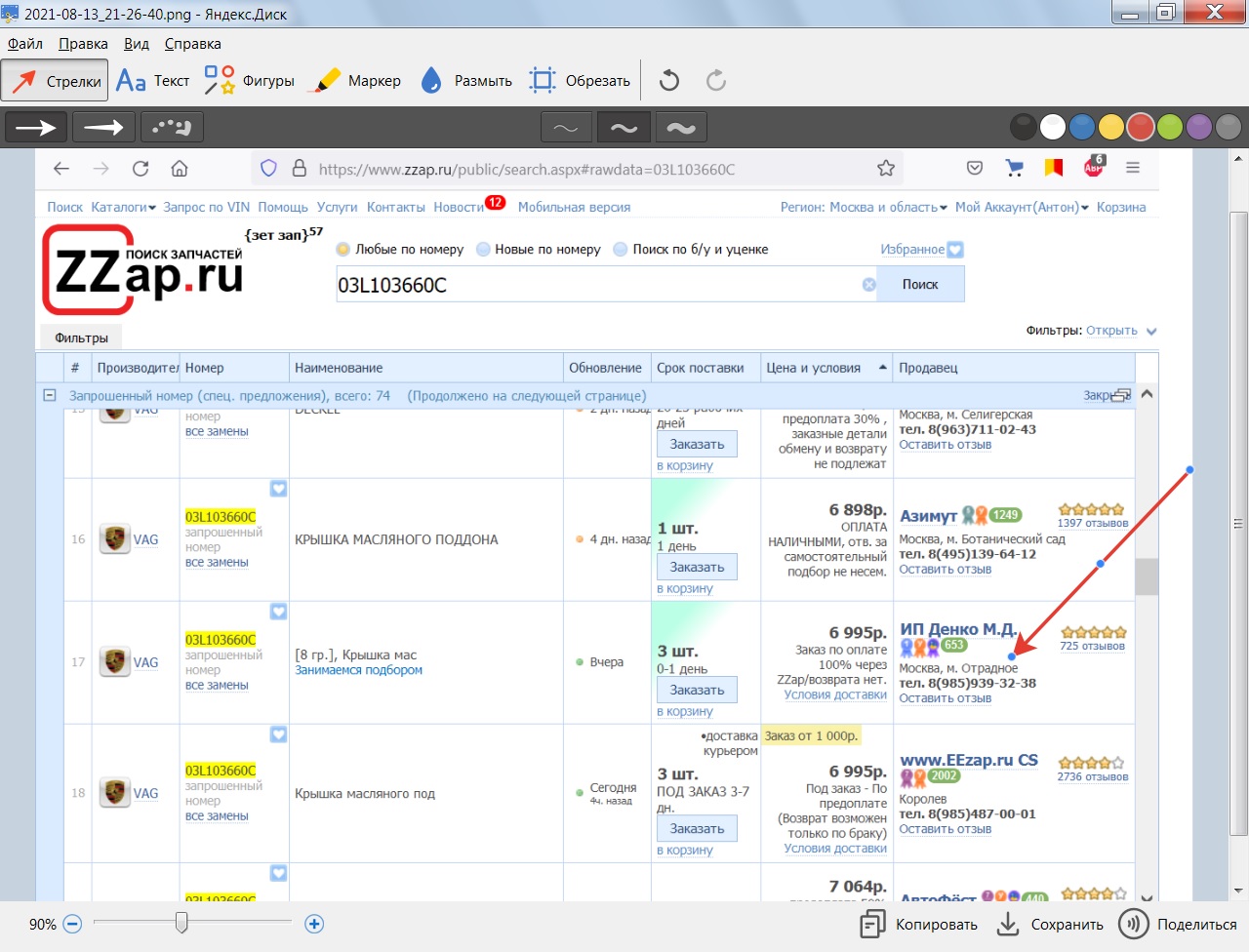Image resolution: width=1249 pixels, height=952 pixels.
Task: Select the yellow color swatch
Action: (x=1111, y=127)
